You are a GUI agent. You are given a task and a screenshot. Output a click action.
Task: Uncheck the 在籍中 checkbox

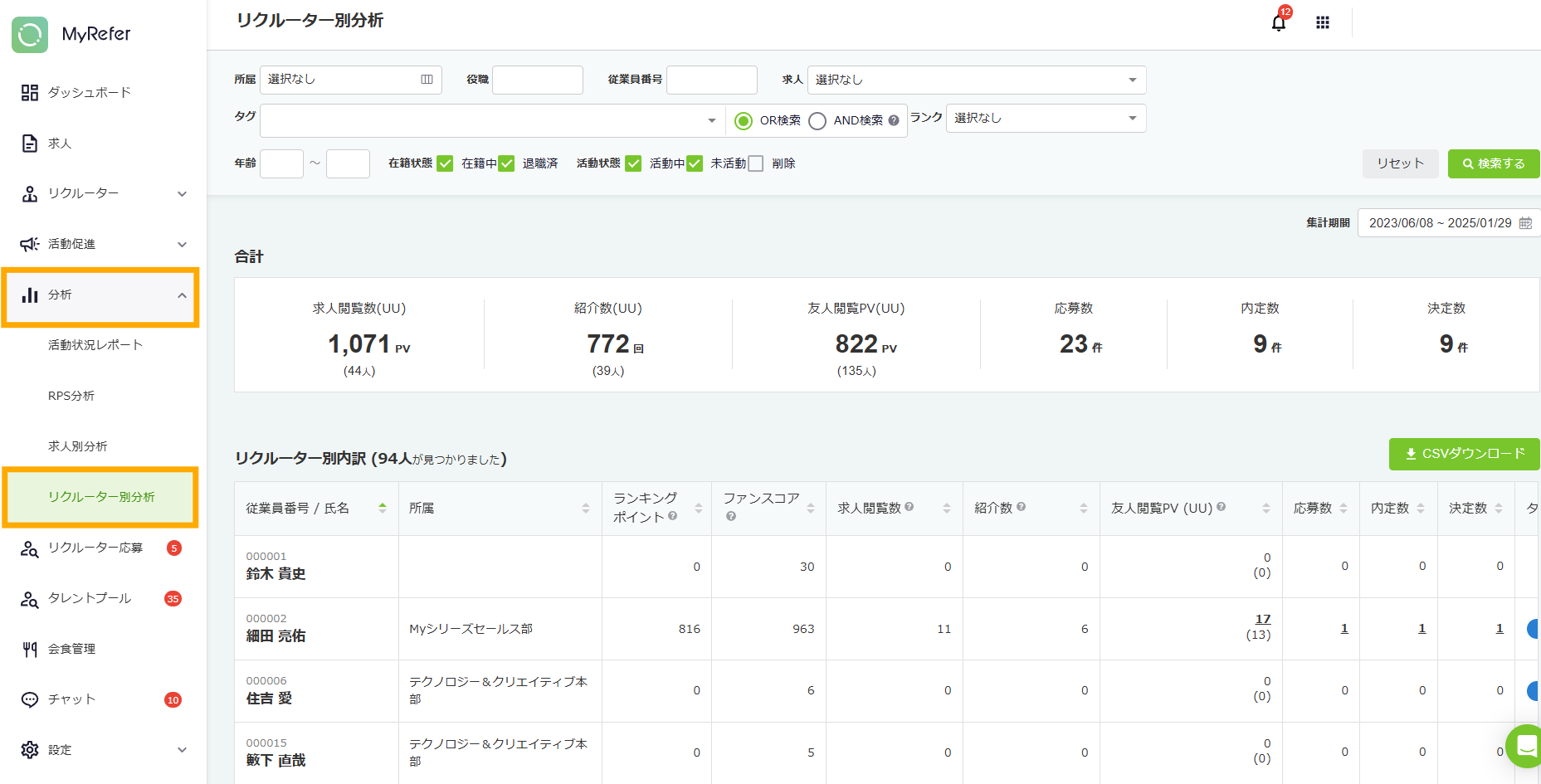point(446,163)
